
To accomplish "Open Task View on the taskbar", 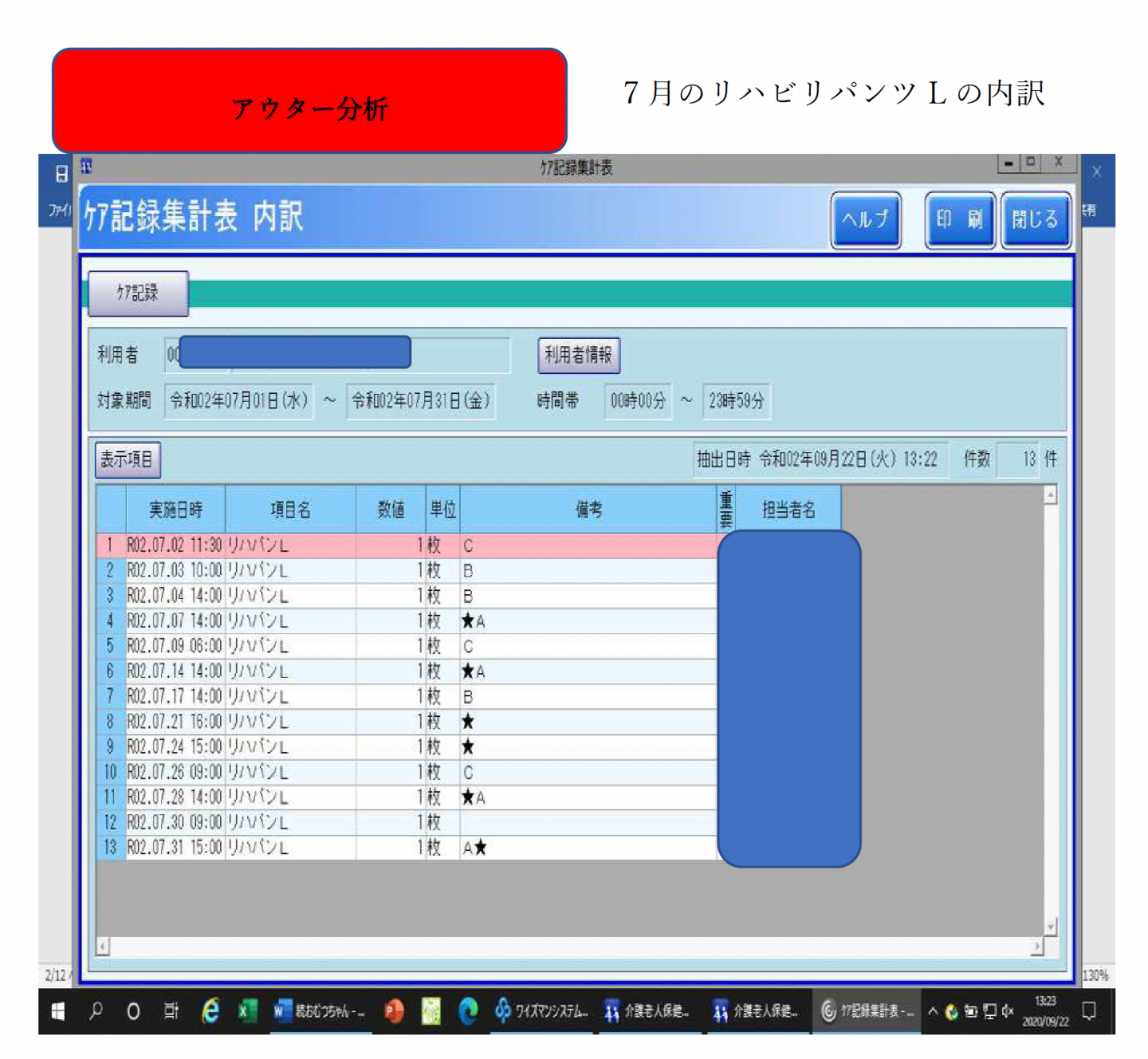I will click(171, 1011).
